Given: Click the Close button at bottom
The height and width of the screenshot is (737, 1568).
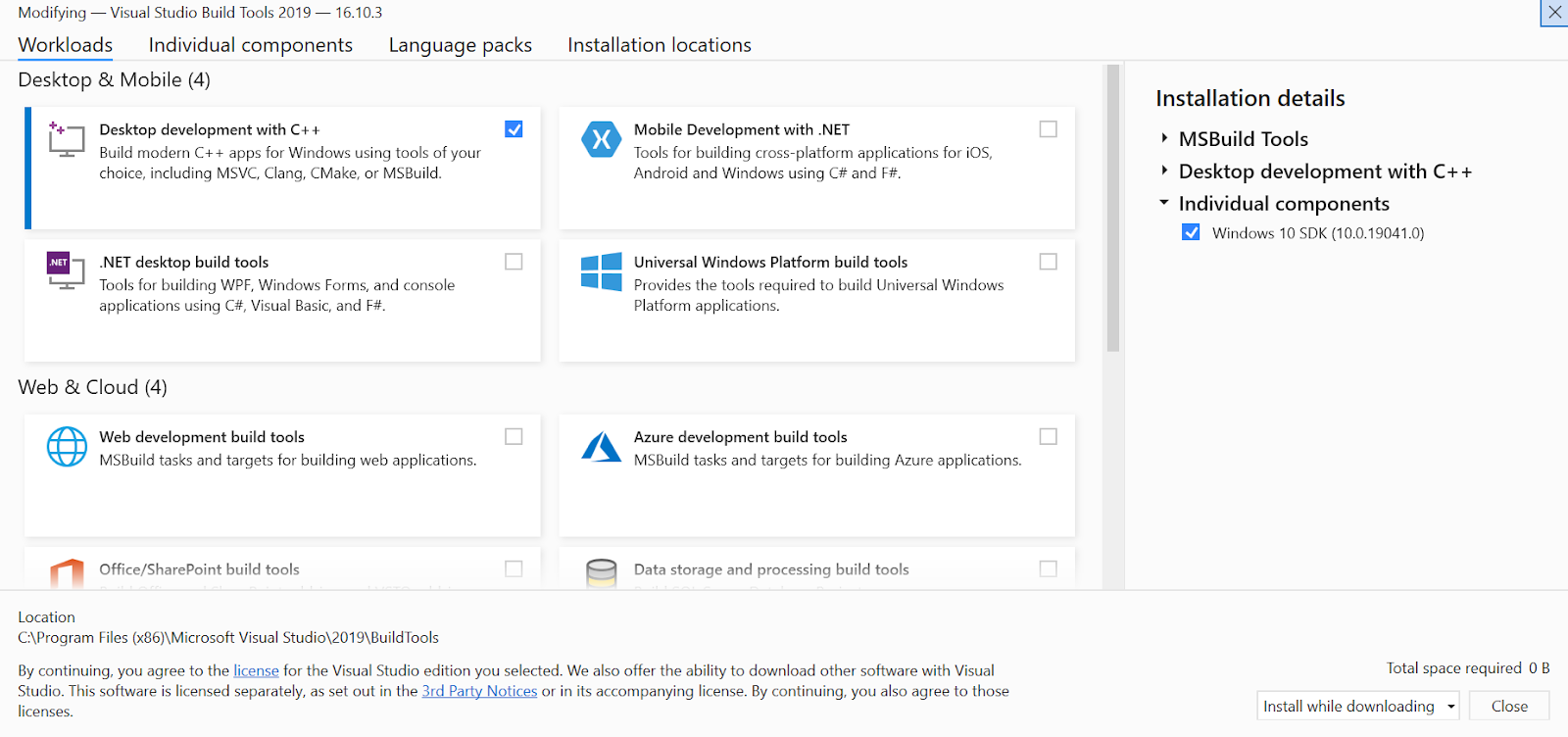Looking at the screenshot, I should [1509, 706].
